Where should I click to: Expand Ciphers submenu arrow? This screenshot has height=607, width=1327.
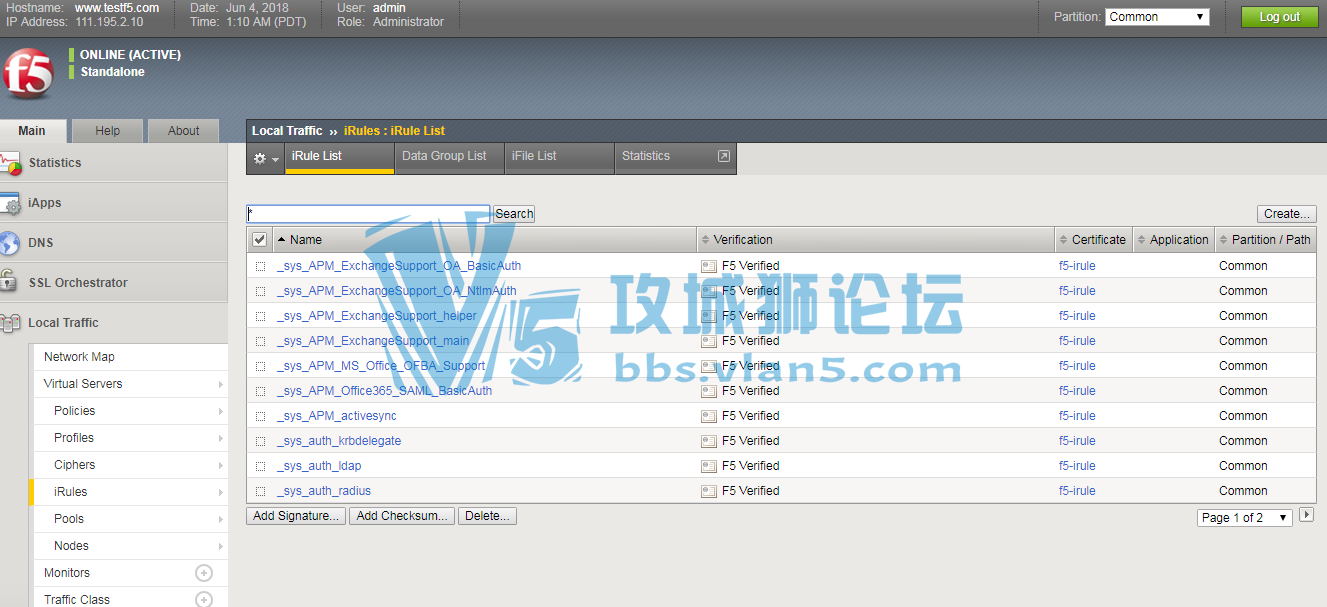point(220,465)
